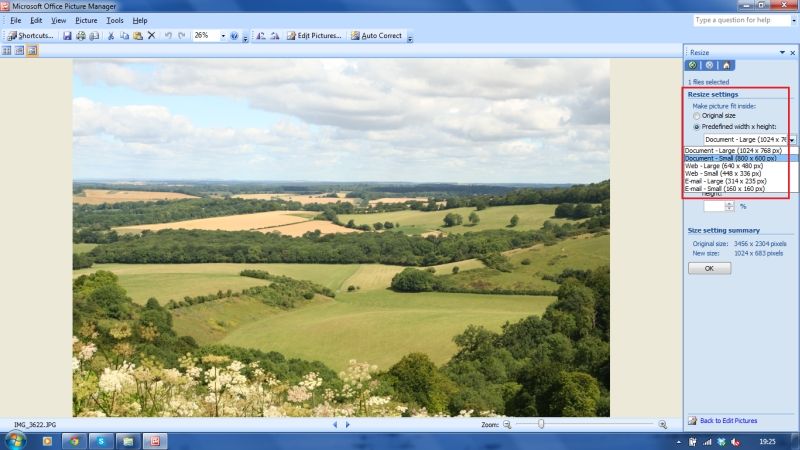Viewport: 800px width, 450px height.
Task: Click the Save icon in the toolbar
Action: pyautogui.click(x=67, y=36)
